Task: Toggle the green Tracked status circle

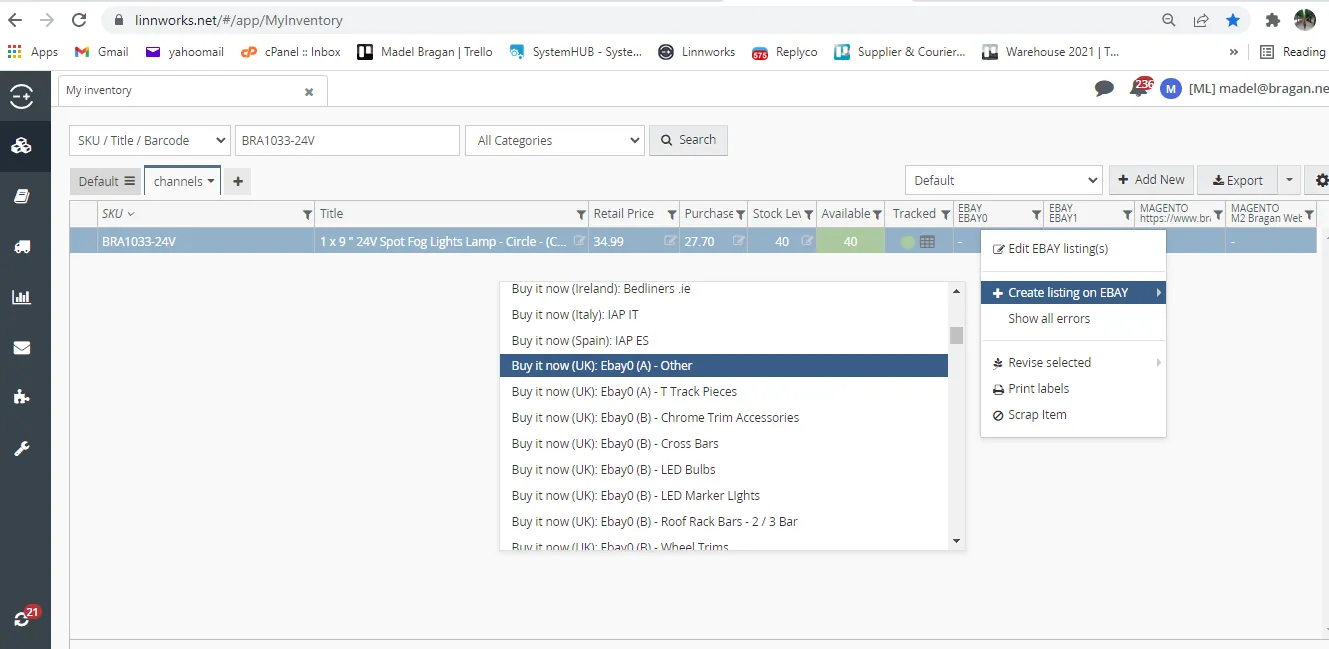Action: point(907,241)
